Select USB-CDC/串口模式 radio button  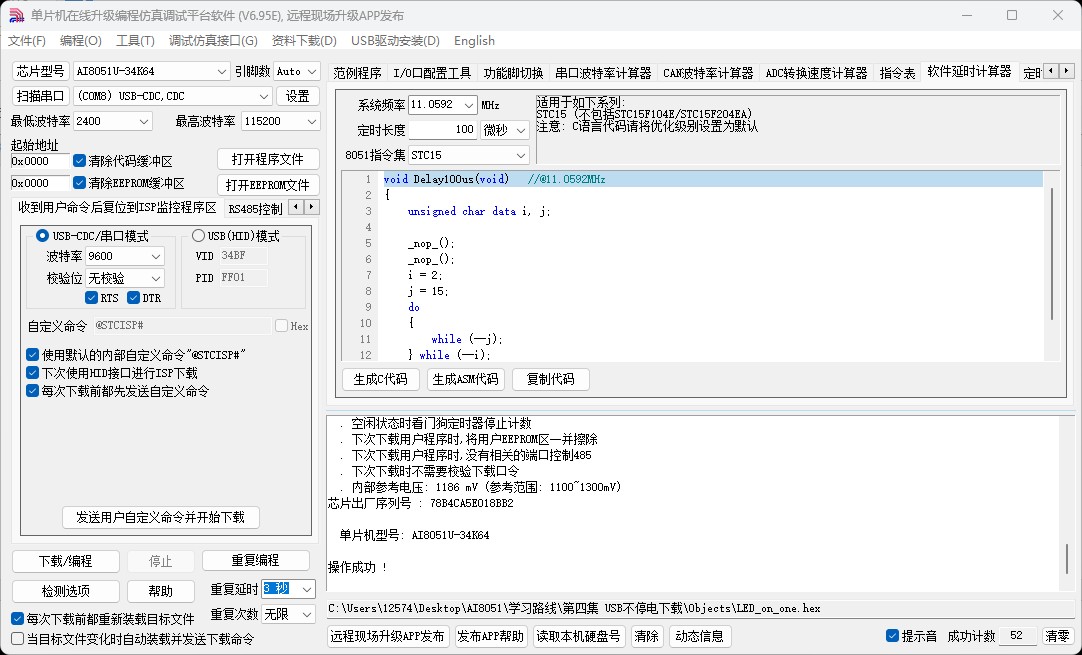tap(42, 236)
